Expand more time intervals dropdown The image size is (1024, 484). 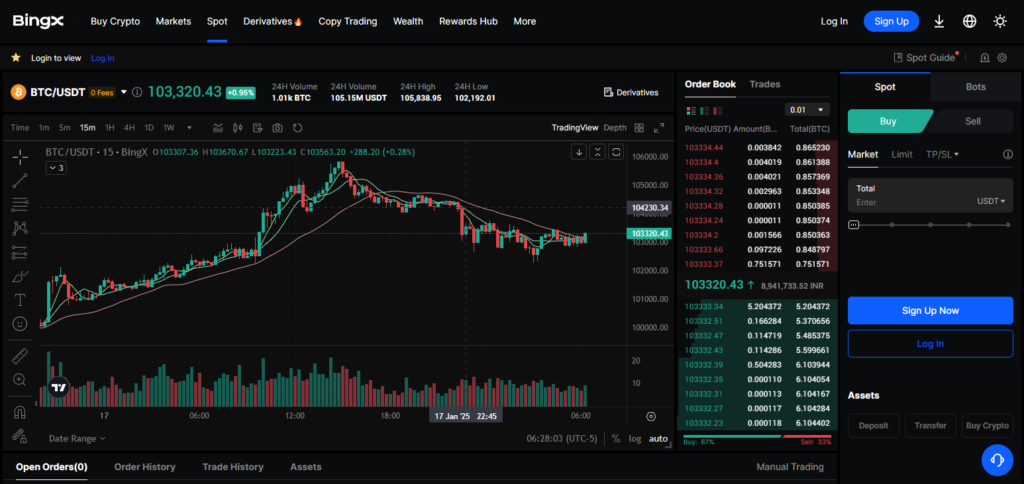189,127
